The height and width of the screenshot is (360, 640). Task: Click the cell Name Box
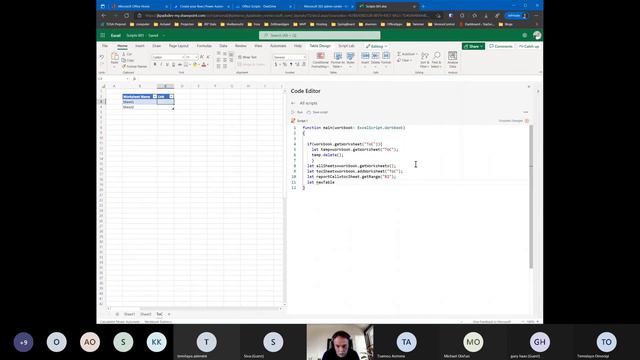coord(113,79)
